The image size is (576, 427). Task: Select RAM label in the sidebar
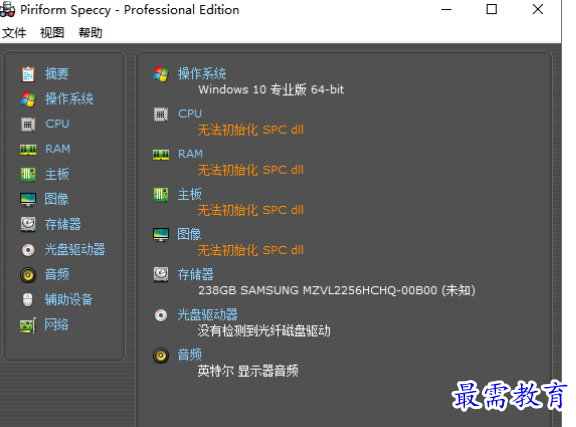[x=58, y=149]
